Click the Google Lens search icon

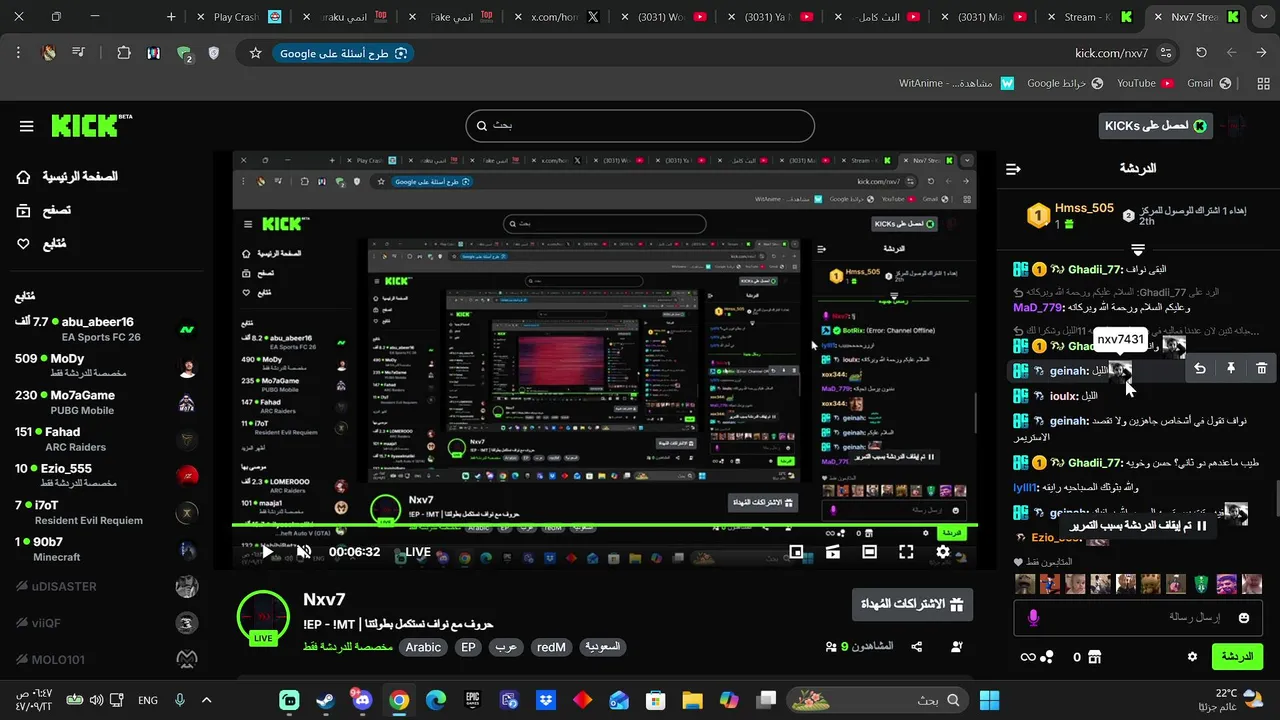(401, 53)
